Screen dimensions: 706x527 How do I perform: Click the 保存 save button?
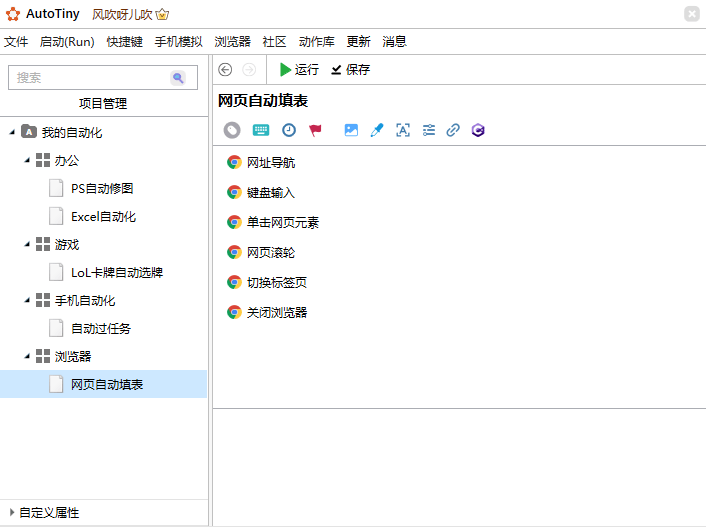pyautogui.click(x=351, y=69)
